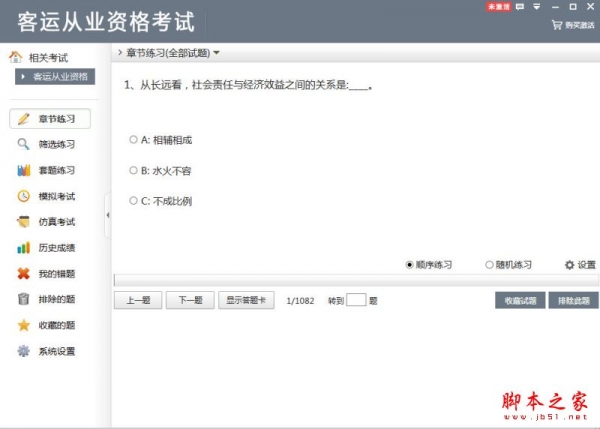Click the 收藏试题 button
The image size is (600, 429).
tap(520, 300)
